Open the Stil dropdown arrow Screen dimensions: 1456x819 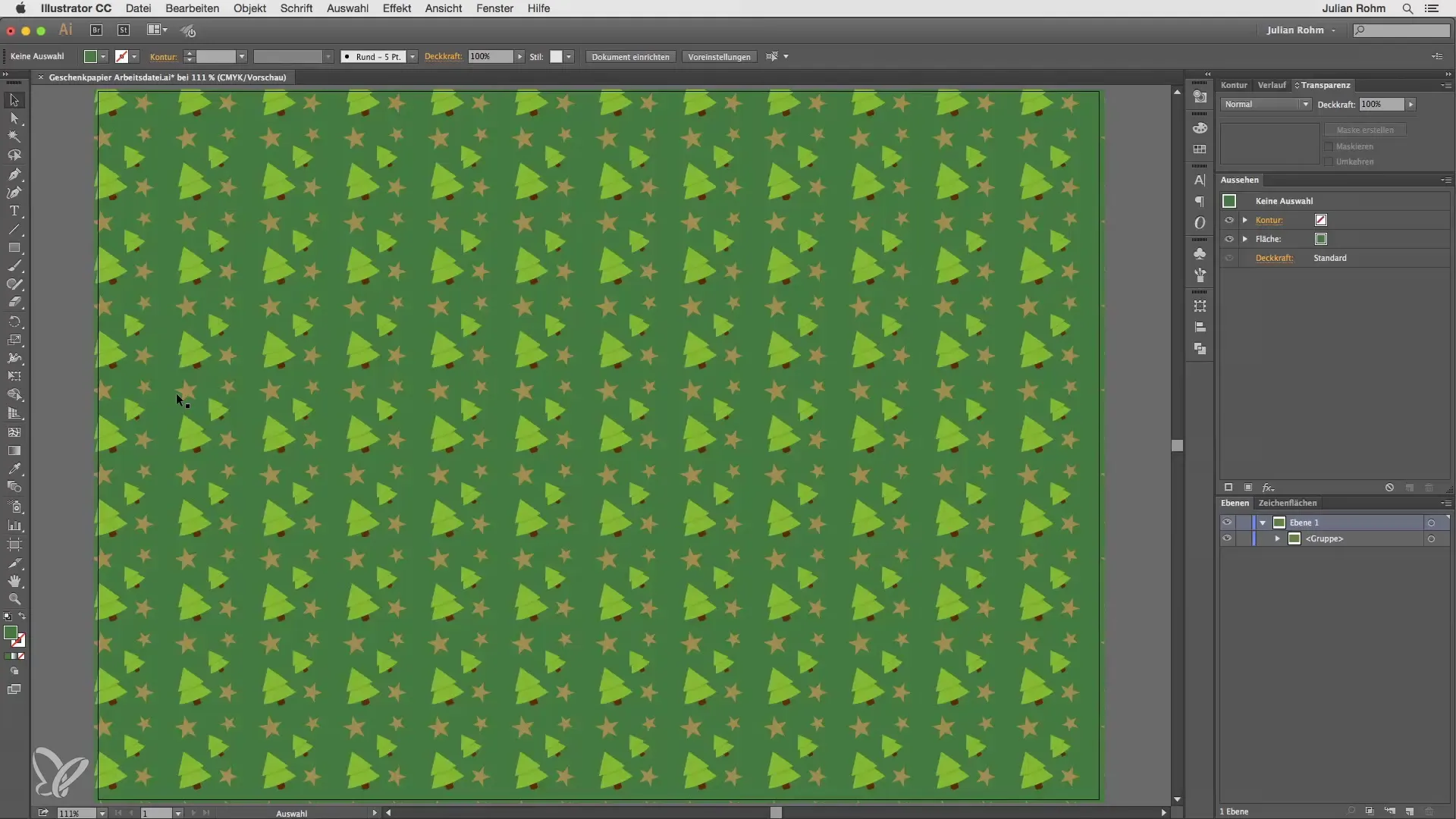coord(569,57)
